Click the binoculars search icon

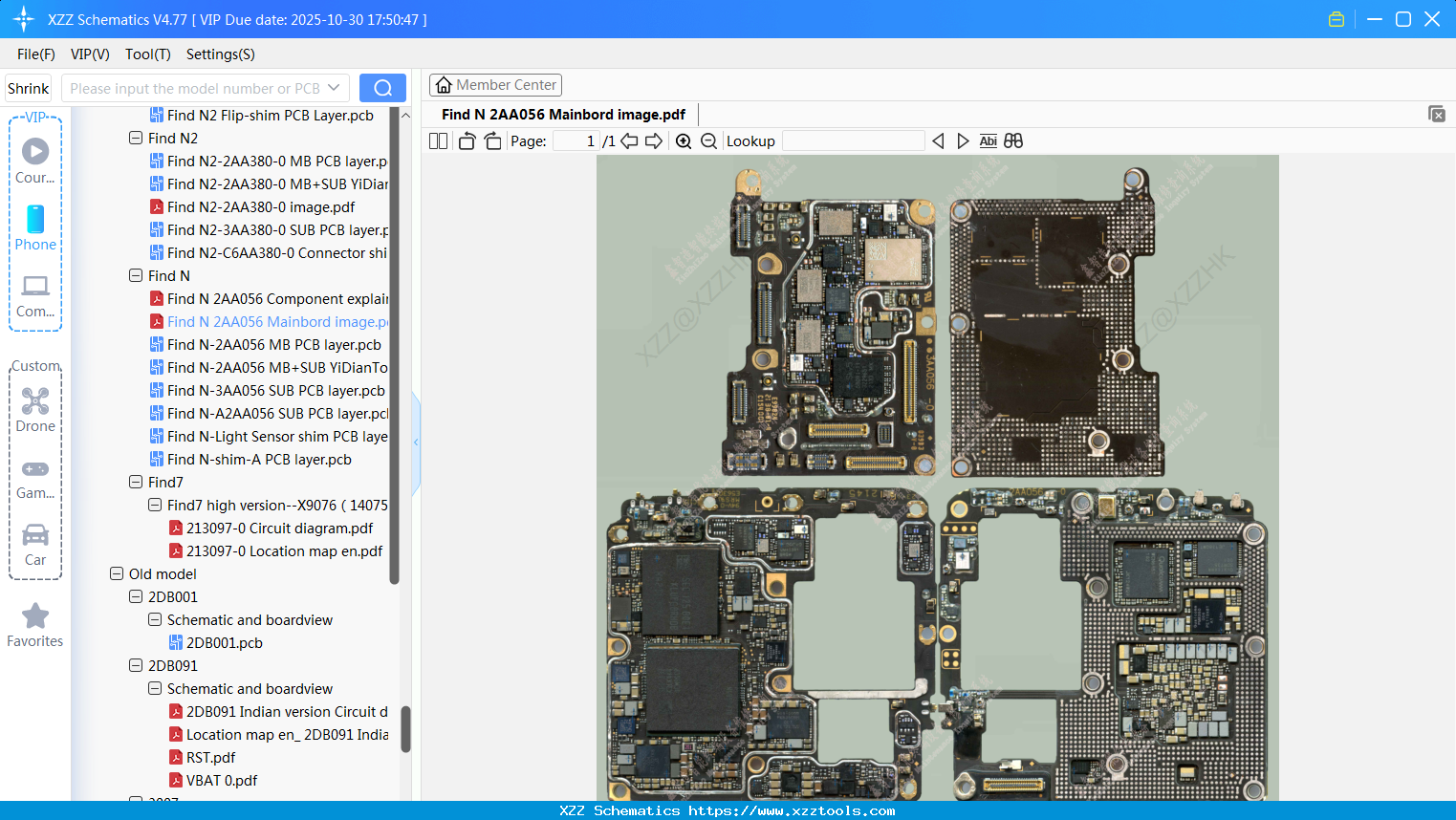(x=1013, y=141)
